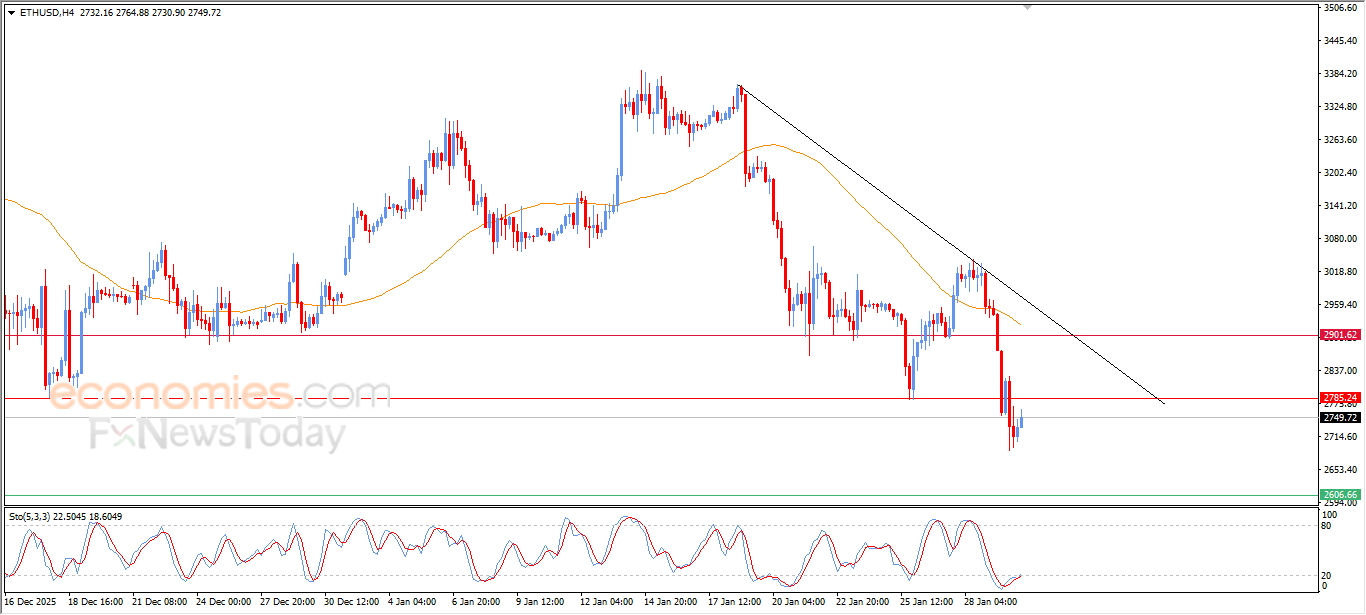Select the red 2901.62 price label
The height and width of the screenshot is (615, 1366).
(x=1340, y=335)
